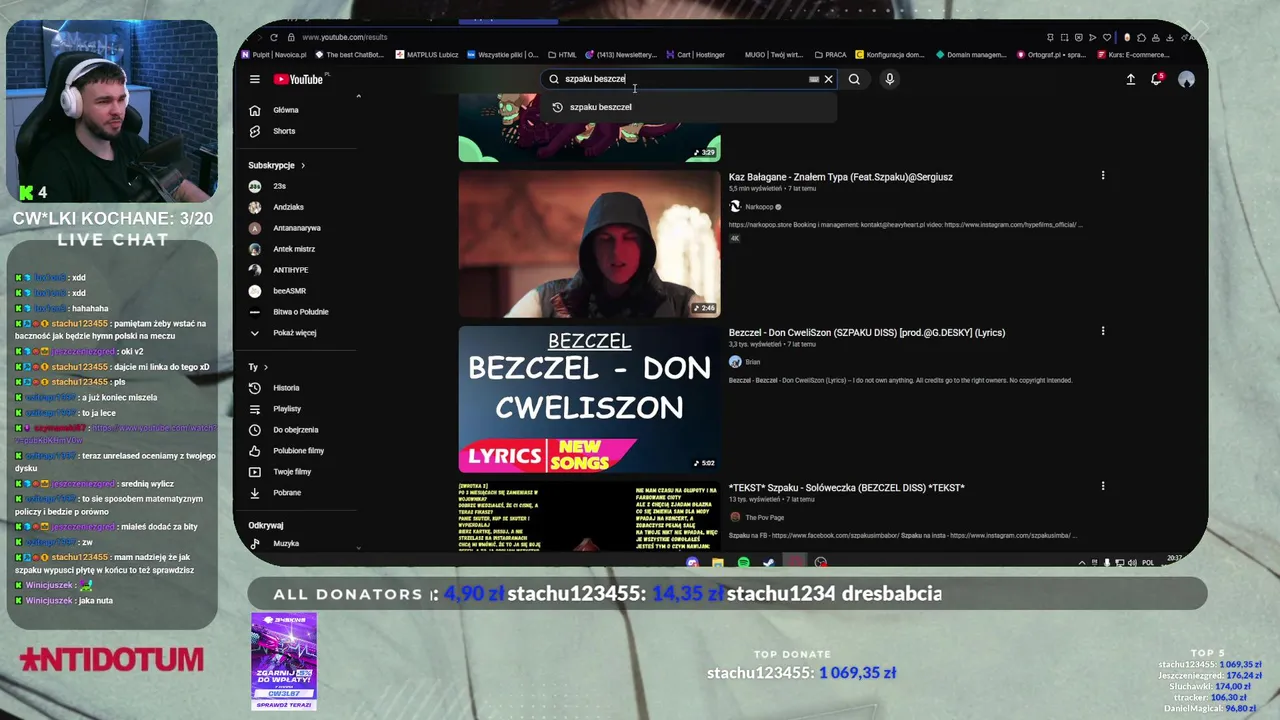The image size is (1280, 720).
Task: Open the YouTube hamburger guide menu
Action: coord(255,79)
